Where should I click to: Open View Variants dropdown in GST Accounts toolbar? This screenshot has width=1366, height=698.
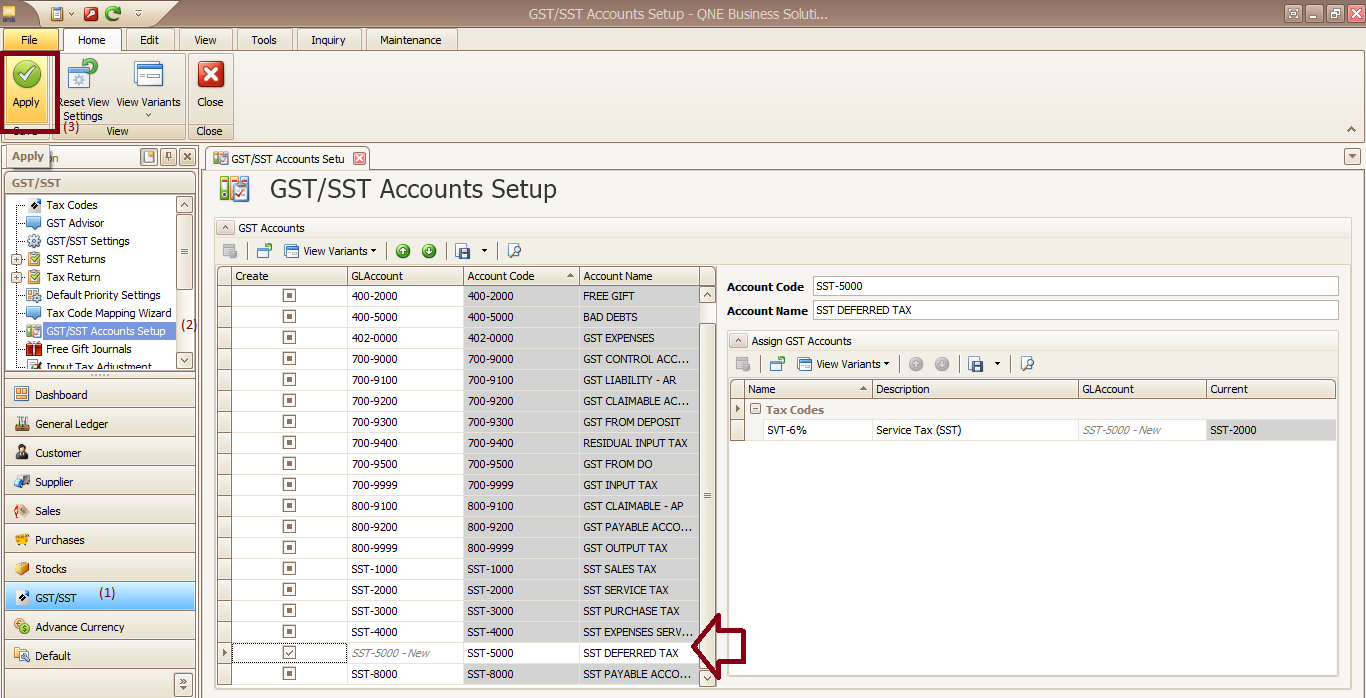click(x=331, y=251)
